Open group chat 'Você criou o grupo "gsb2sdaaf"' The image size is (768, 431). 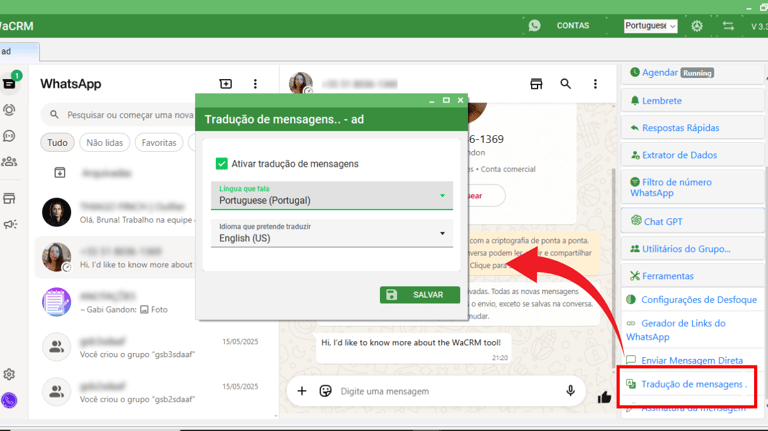[x=152, y=392]
